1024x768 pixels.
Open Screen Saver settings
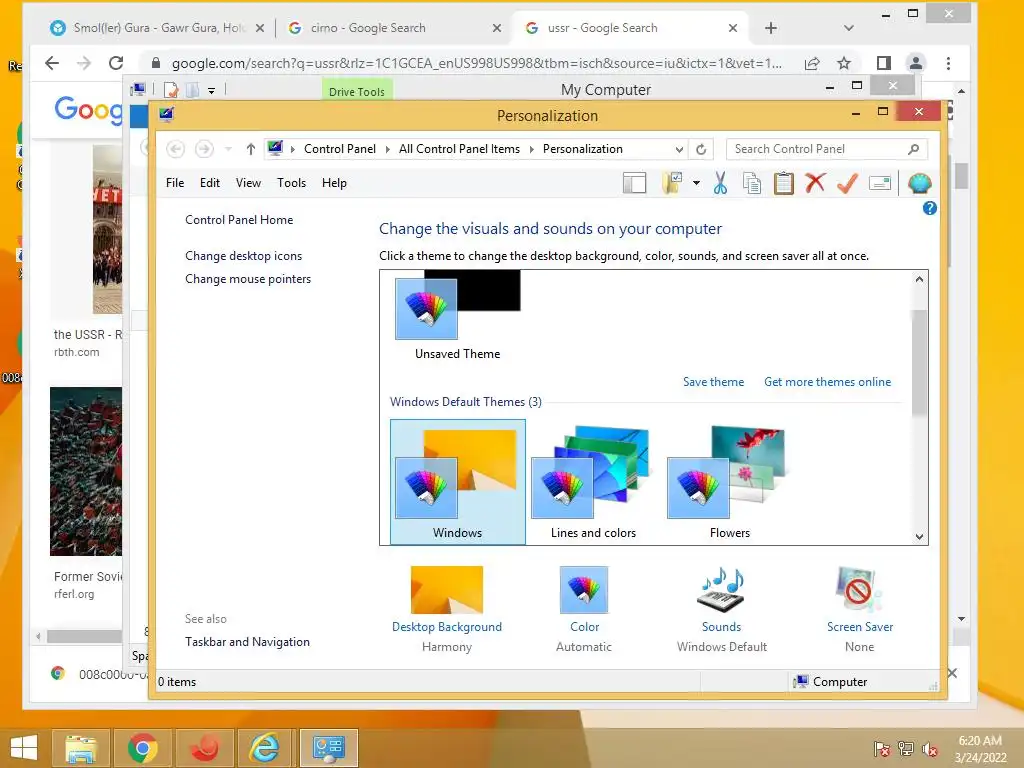[x=859, y=609]
